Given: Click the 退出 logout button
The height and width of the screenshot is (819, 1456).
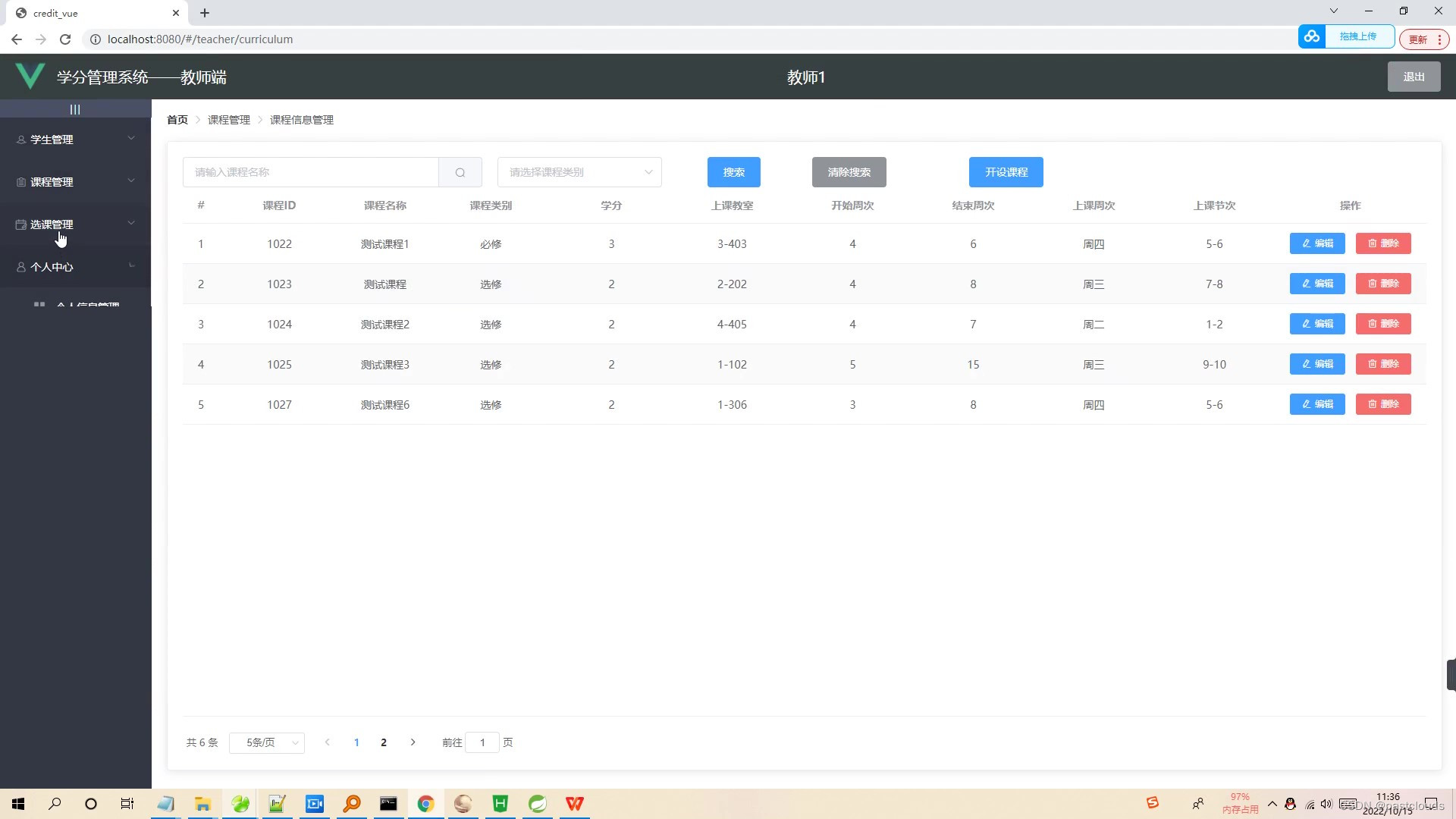Looking at the screenshot, I should click(x=1414, y=76).
